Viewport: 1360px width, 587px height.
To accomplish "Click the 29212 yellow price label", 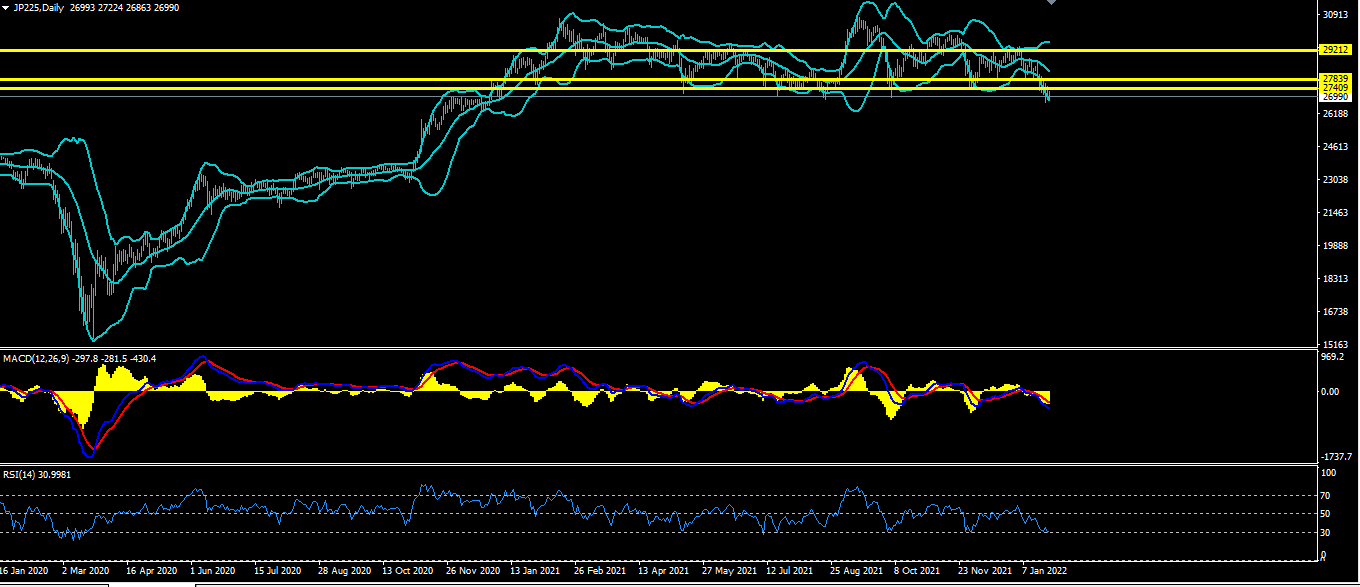I will click(1335, 49).
